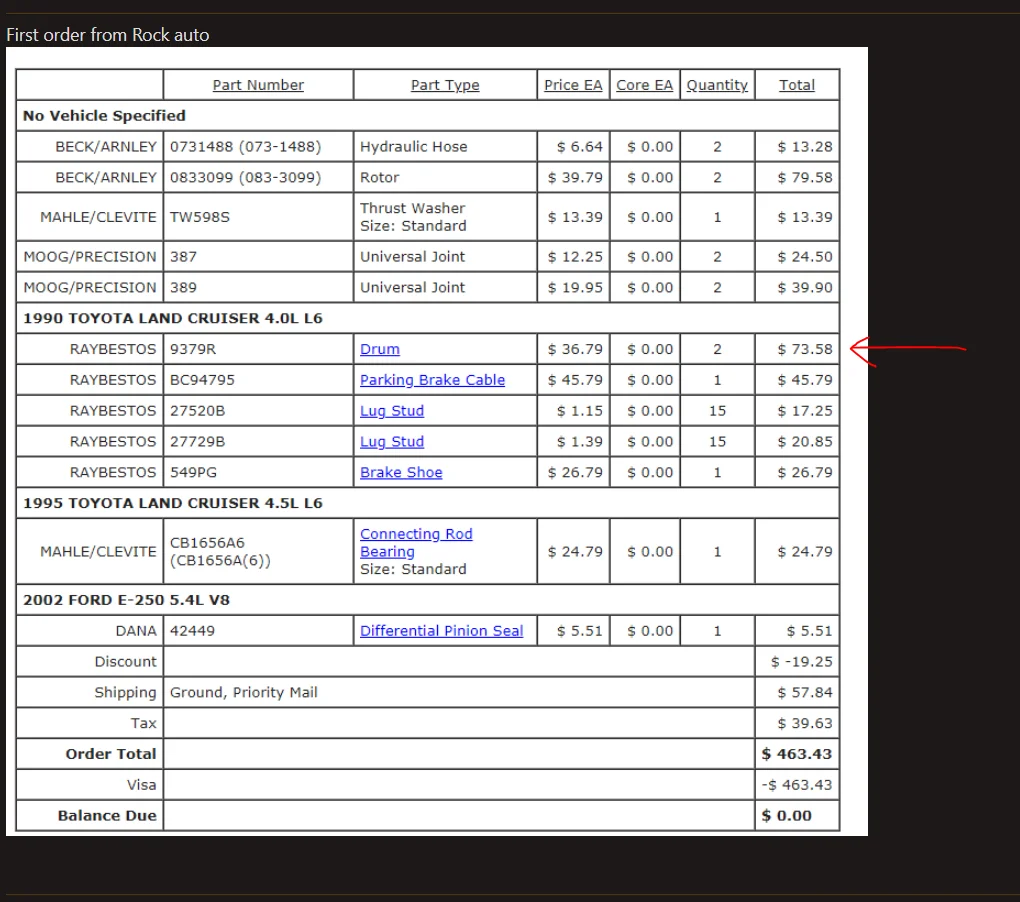This screenshot has height=902, width=1020.
Task: Select MOOG/PRECISION part number 387
Action: [x=183, y=257]
